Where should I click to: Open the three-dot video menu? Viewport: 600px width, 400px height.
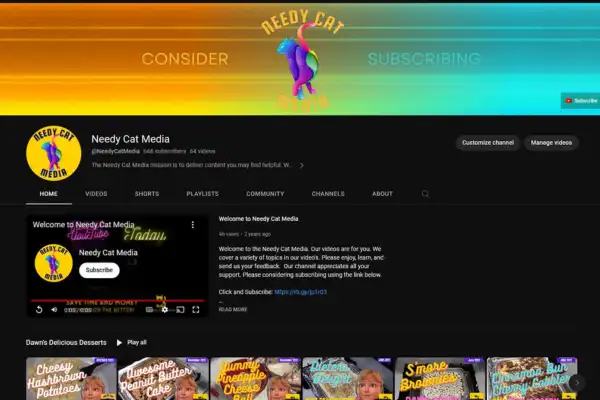[192, 225]
